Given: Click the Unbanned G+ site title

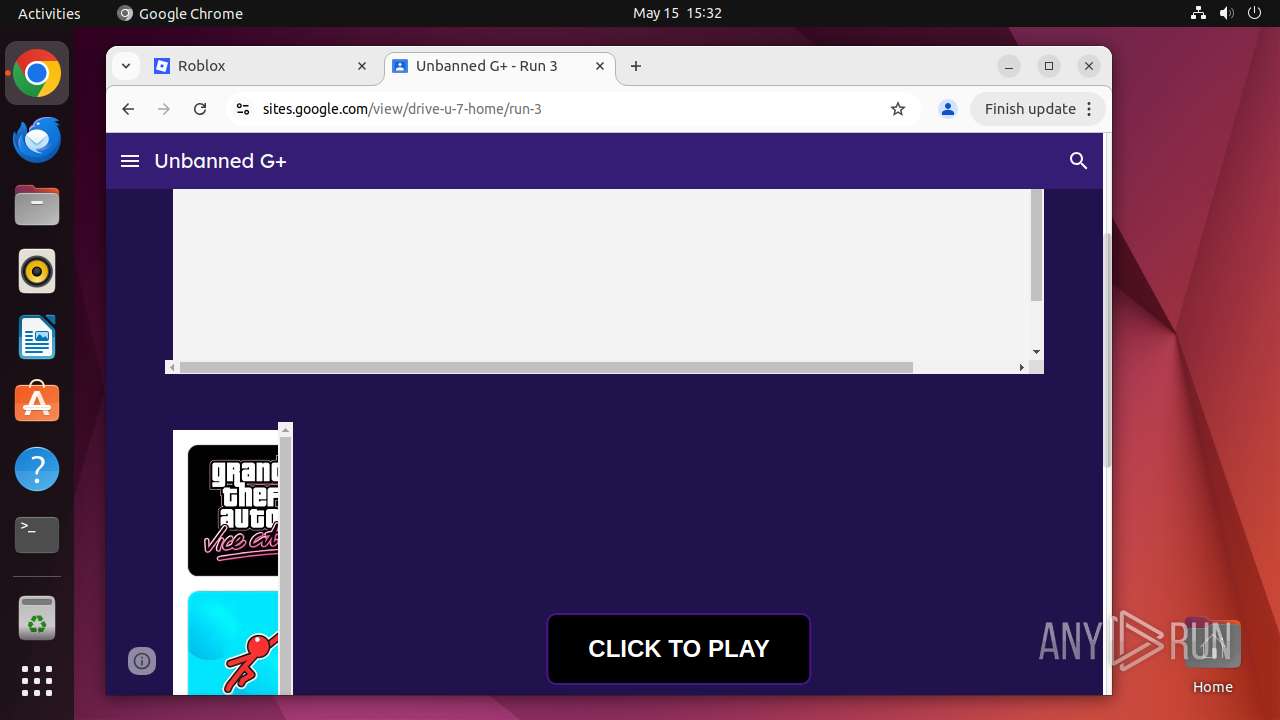Looking at the screenshot, I should coord(220,161).
